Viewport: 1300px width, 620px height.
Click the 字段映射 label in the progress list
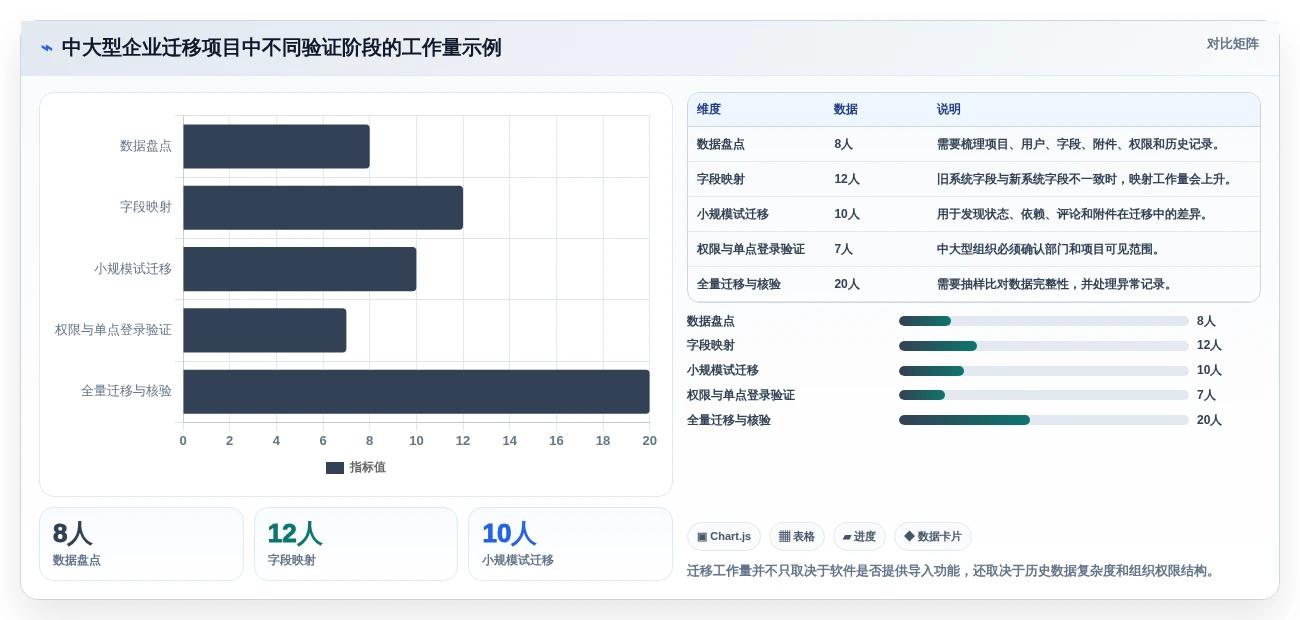[x=711, y=346]
